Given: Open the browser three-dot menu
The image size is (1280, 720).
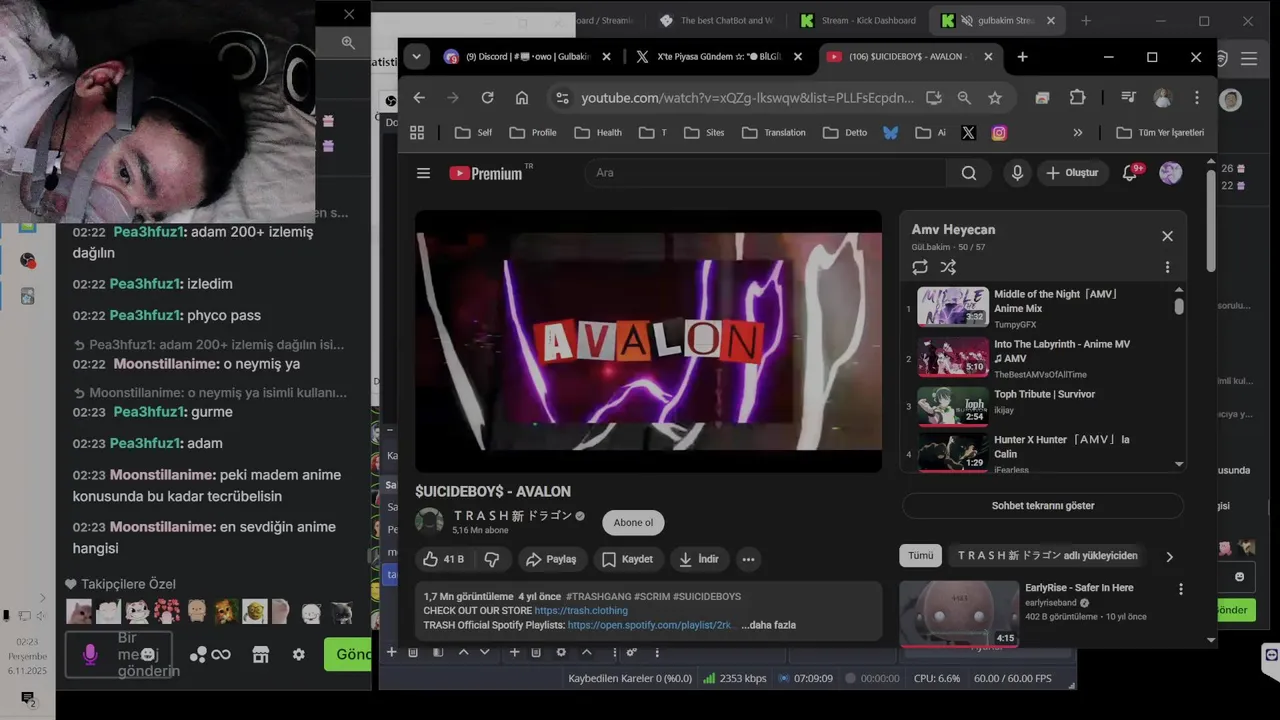Looking at the screenshot, I should (1196, 98).
